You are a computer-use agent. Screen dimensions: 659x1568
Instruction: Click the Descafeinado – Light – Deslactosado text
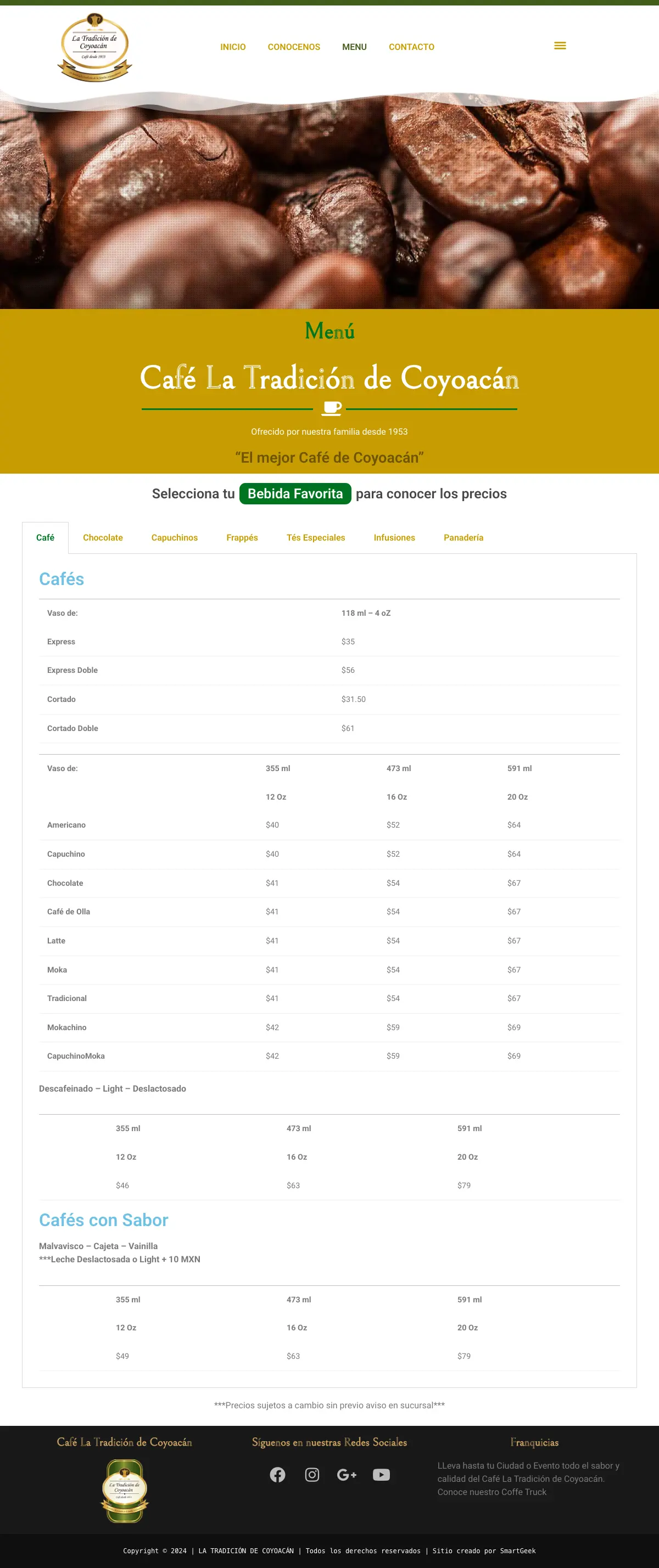(x=113, y=1088)
